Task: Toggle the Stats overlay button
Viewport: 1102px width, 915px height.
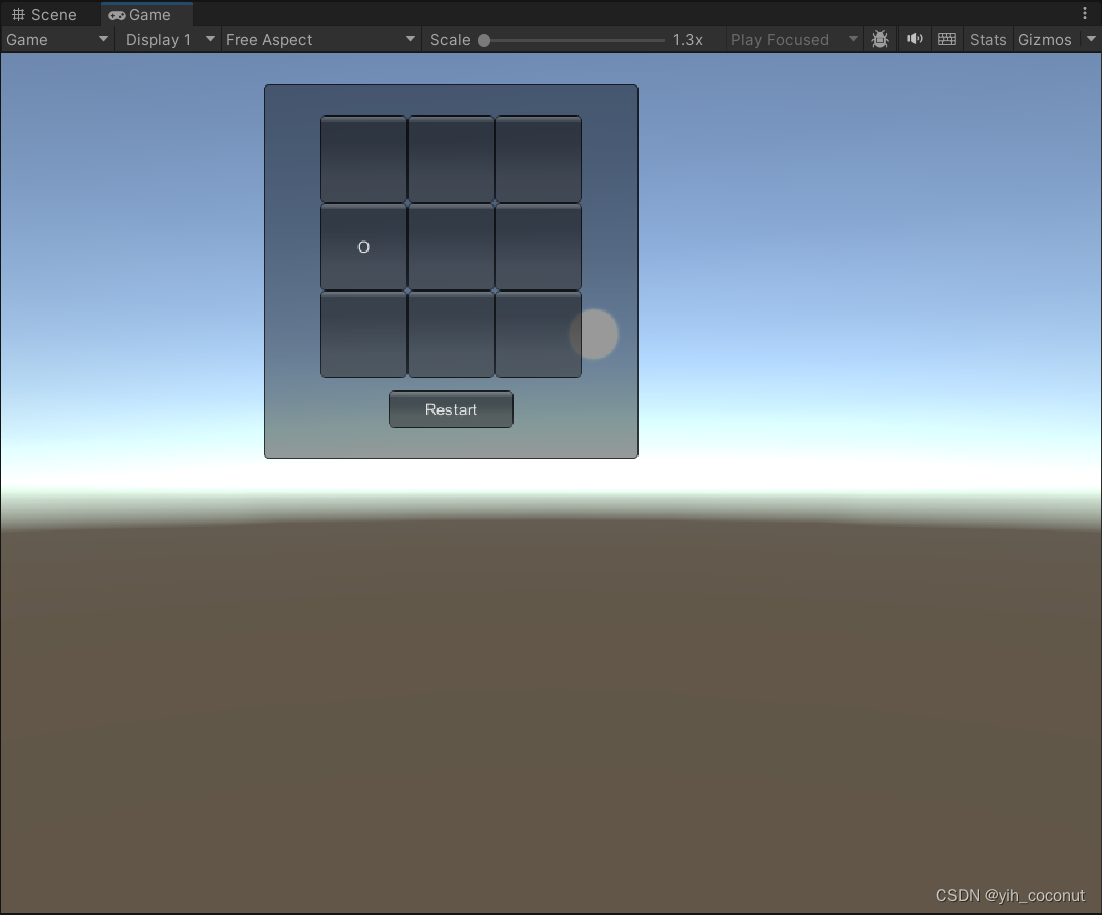Action: point(988,40)
